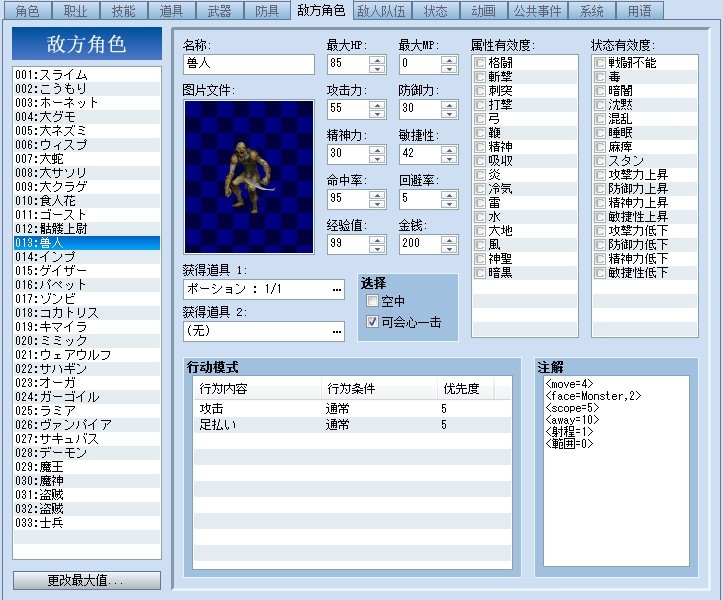723x600 pixels.
Task: Click inside the 注解 notes text box
Action: 616,471
